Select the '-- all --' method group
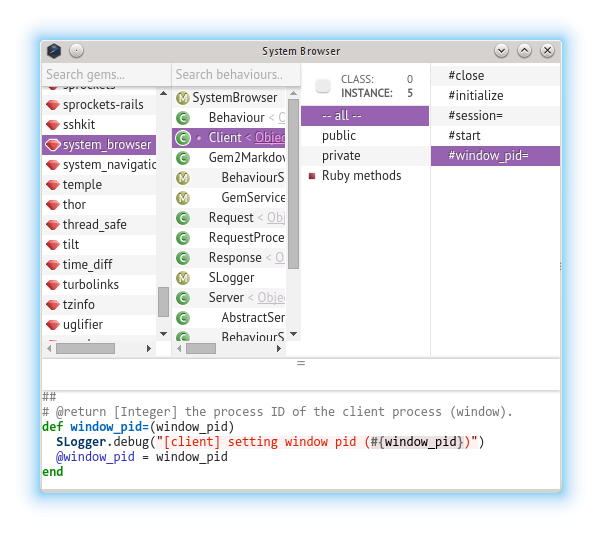Image resolution: width=602 pixels, height=533 pixels. [365, 116]
